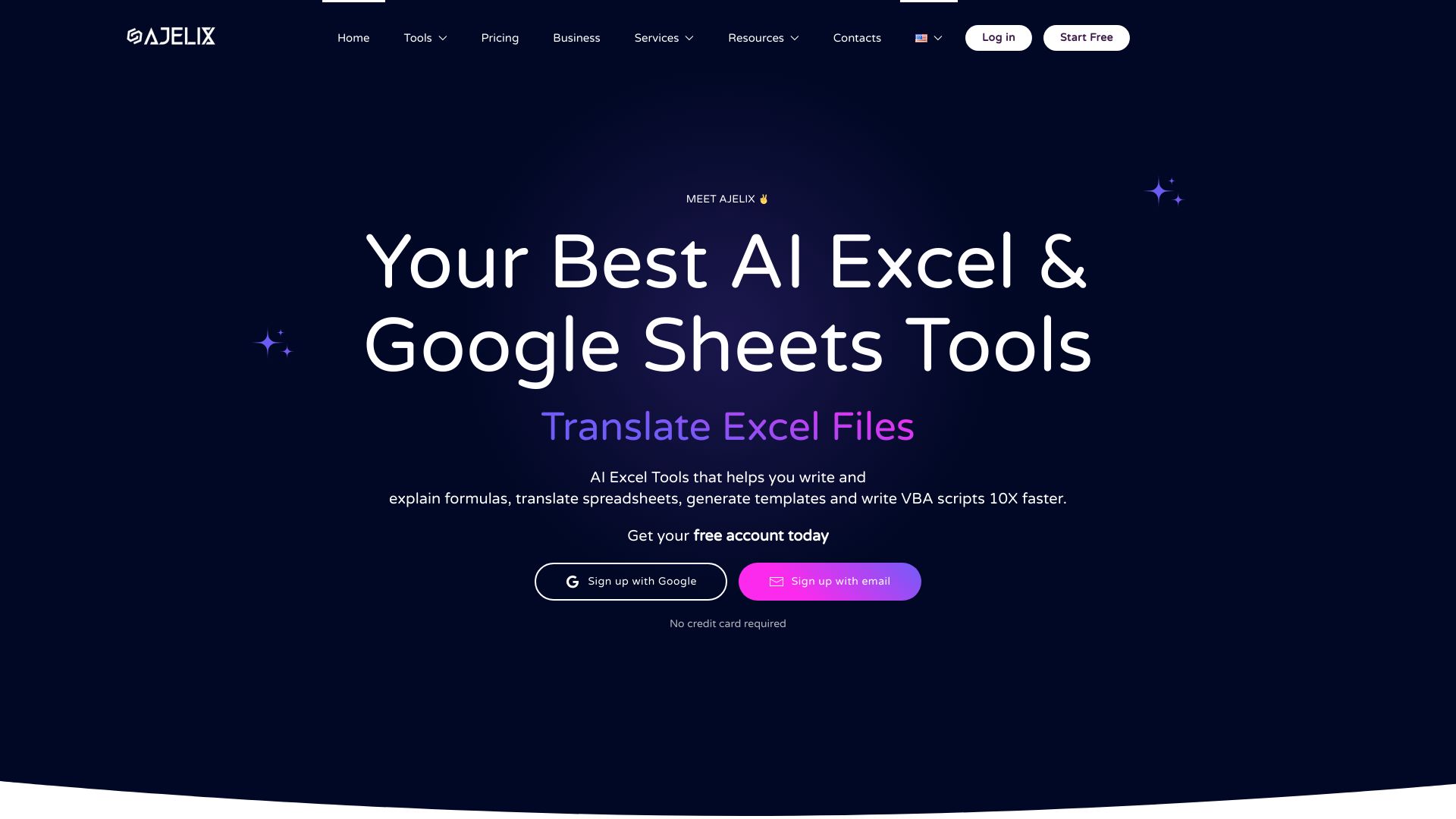
Task: Click the Log in button
Action: (x=998, y=37)
